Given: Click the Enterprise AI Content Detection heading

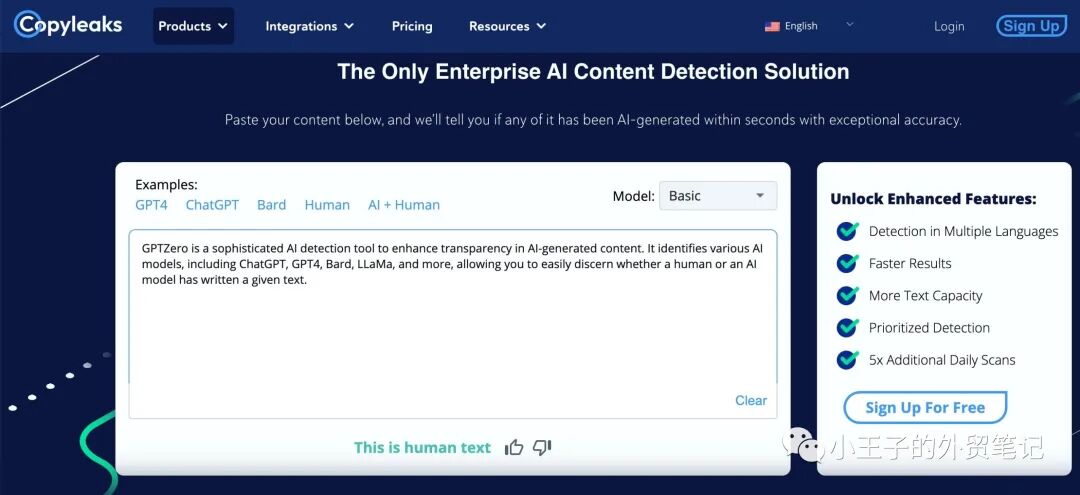Looking at the screenshot, I should tap(593, 72).
